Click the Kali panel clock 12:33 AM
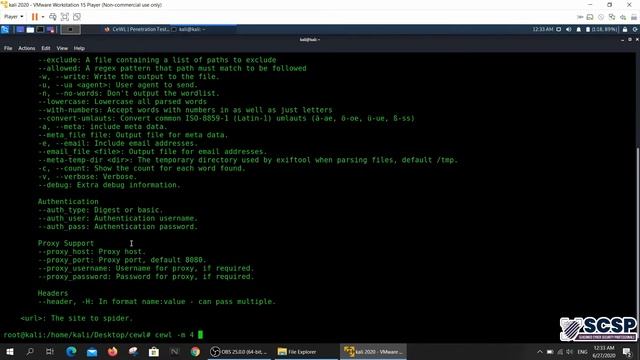Image resolution: width=640 pixels, height=360 pixels. click(543, 29)
